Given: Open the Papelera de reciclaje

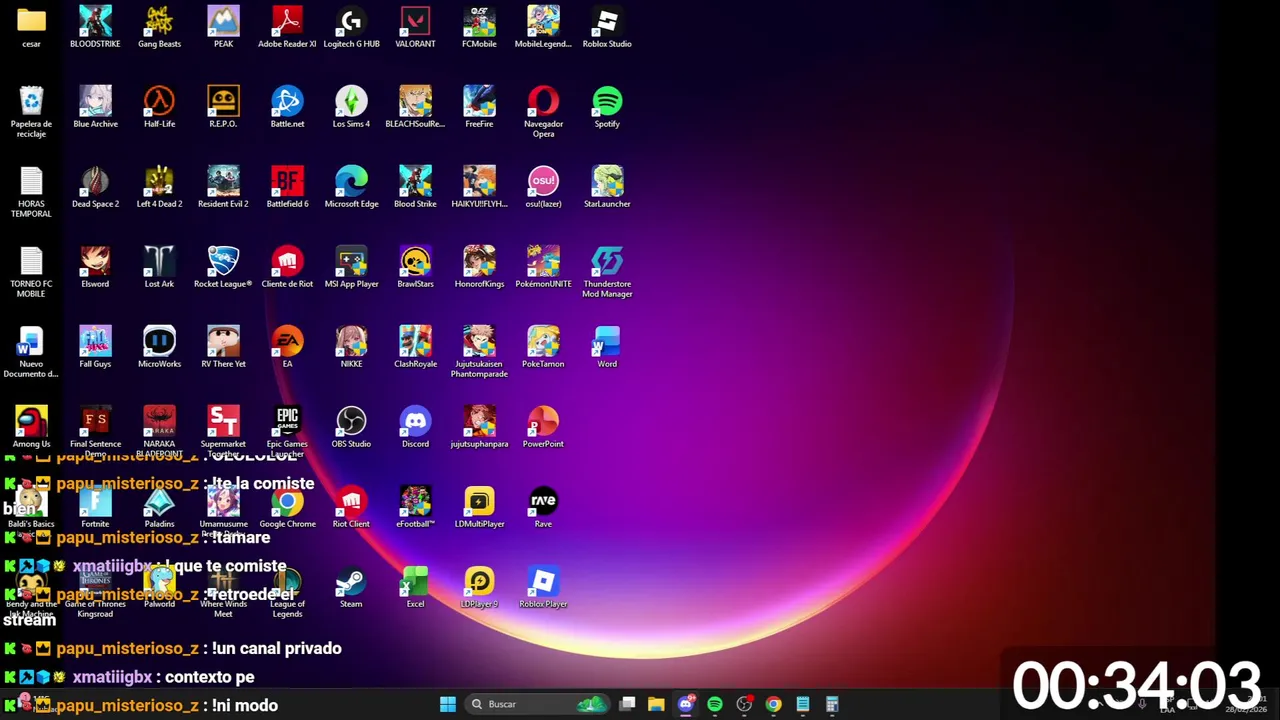Looking at the screenshot, I should click(x=31, y=112).
